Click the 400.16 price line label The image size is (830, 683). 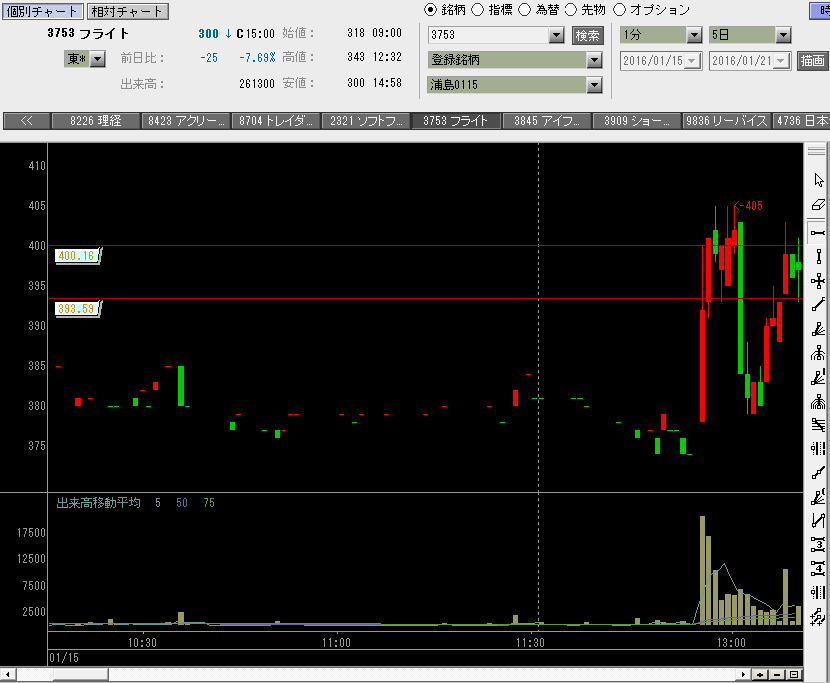pyautogui.click(x=78, y=256)
